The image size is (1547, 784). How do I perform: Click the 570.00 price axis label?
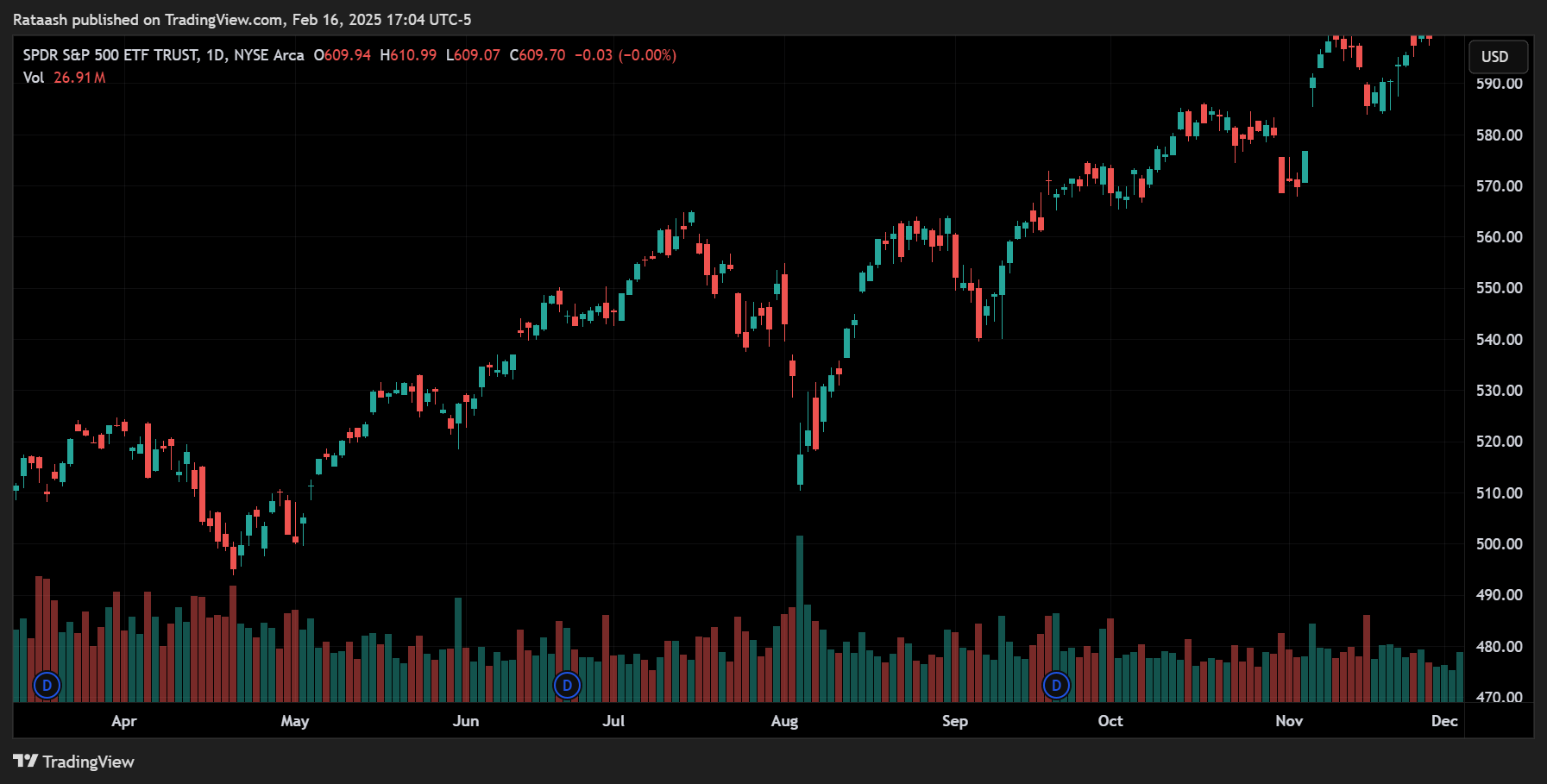(1499, 186)
